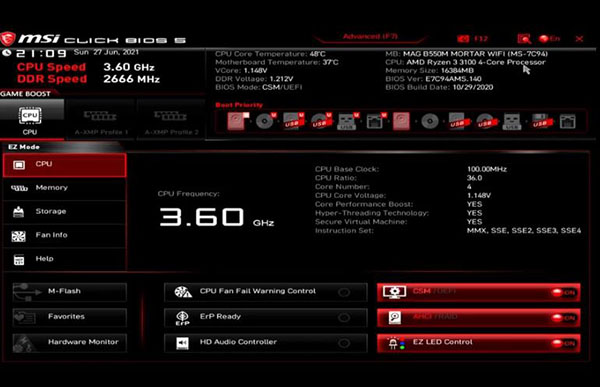The image size is (600, 387).
Task: Select the legacy hard disk boot device icon
Action: (401, 121)
